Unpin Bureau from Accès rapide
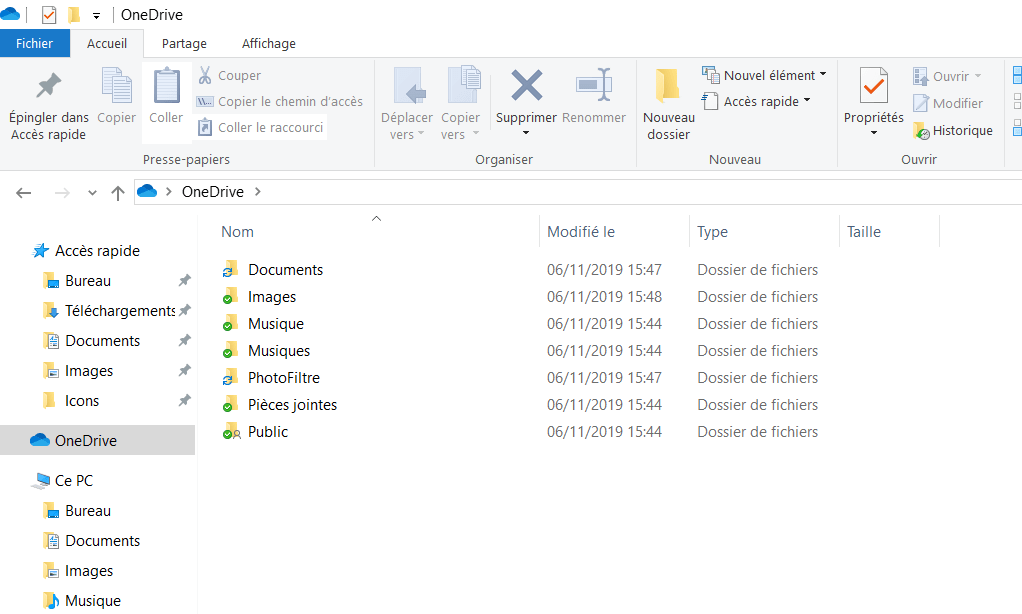 (x=184, y=282)
